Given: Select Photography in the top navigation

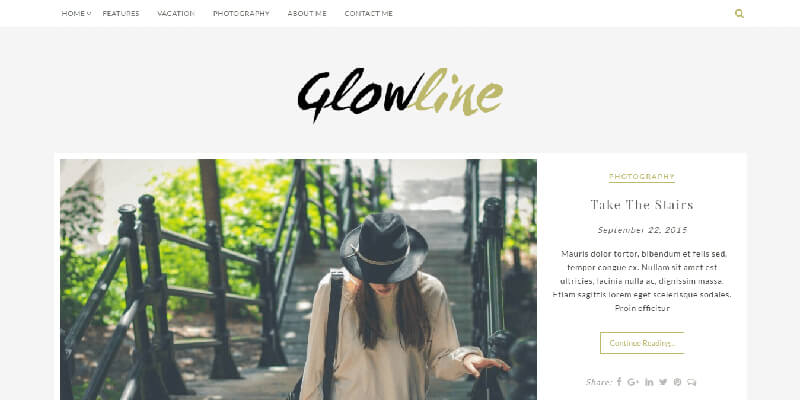Looking at the screenshot, I should (x=241, y=14).
